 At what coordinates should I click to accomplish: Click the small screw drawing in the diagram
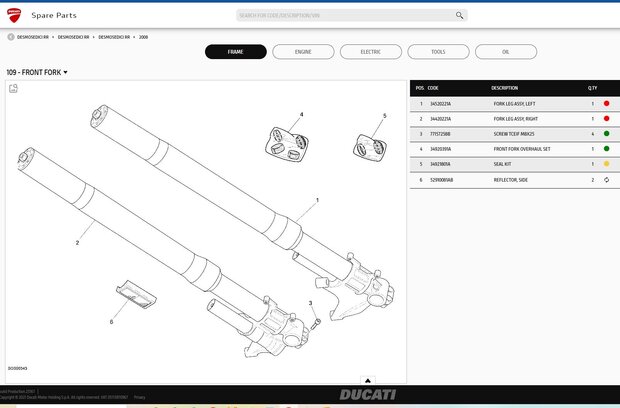pos(316,324)
